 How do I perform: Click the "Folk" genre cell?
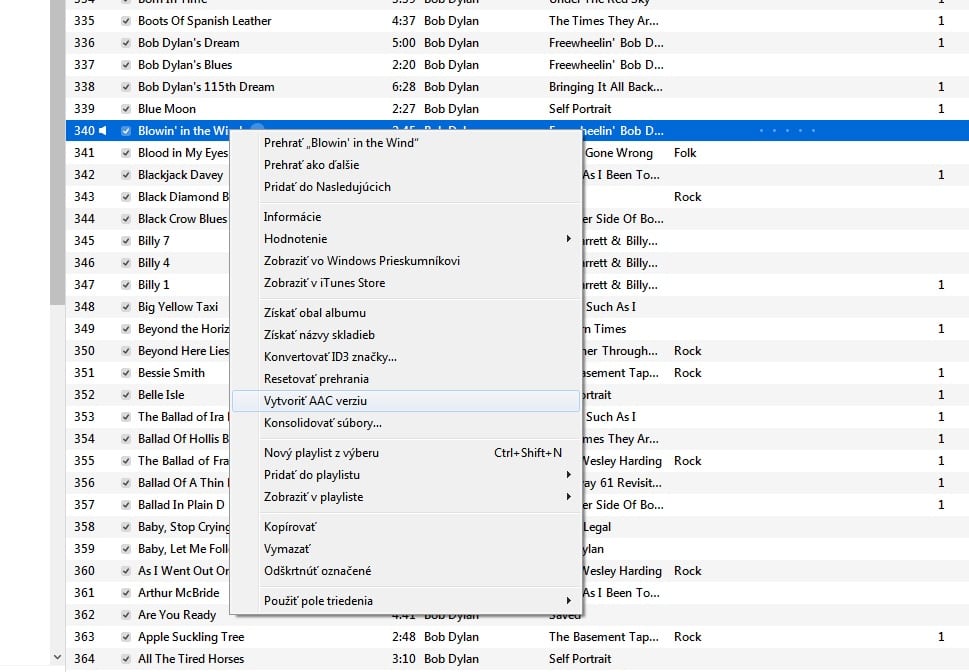coord(685,153)
